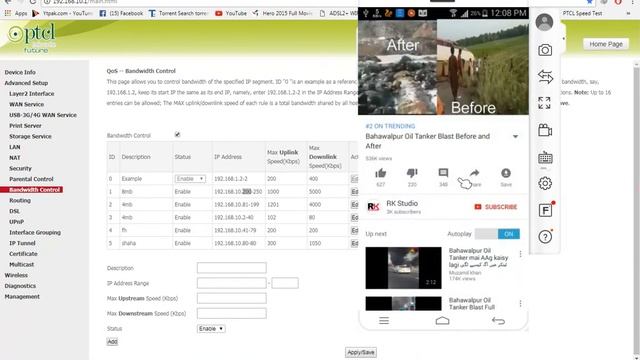This screenshot has width=640, height=360.
Task: Open IP Tunnel page
Action: [x=22, y=243]
